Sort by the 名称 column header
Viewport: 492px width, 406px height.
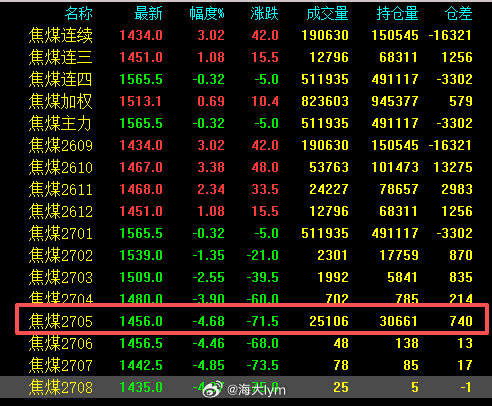click(x=79, y=14)
